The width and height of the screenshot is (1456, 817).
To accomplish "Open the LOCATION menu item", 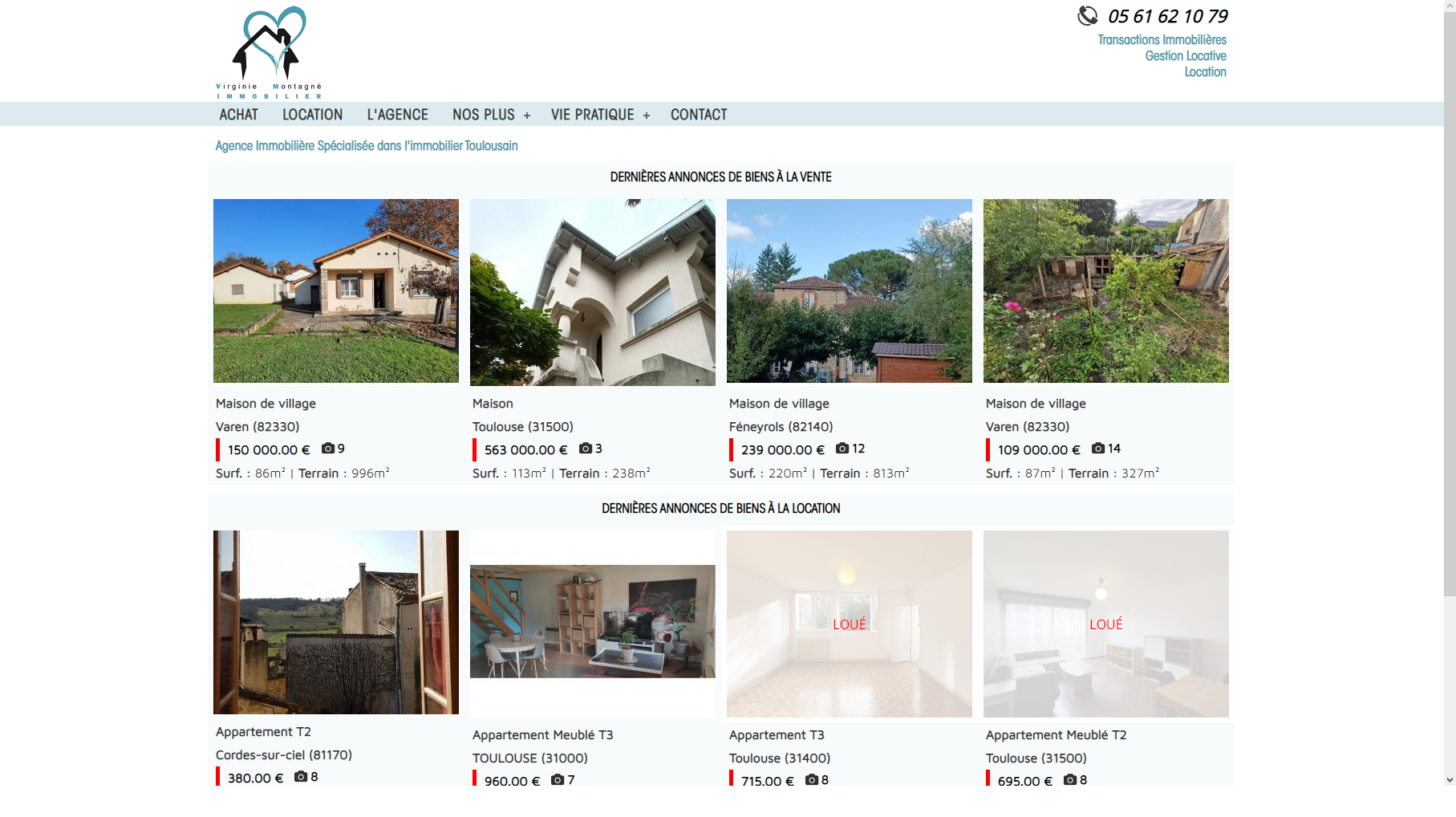I will [311, 114].
